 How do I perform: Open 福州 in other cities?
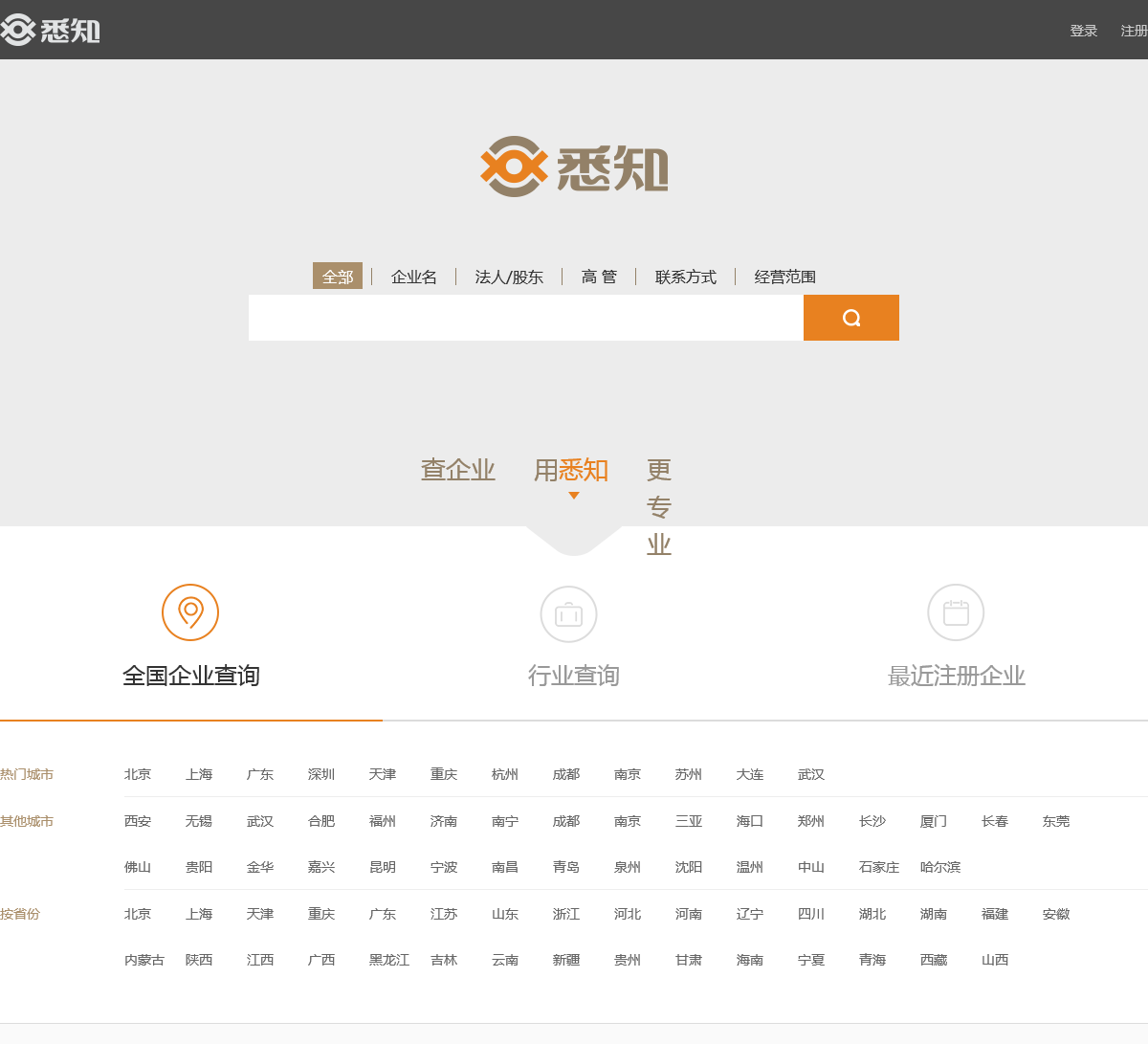pyautogui.click(x=383, y=821)
